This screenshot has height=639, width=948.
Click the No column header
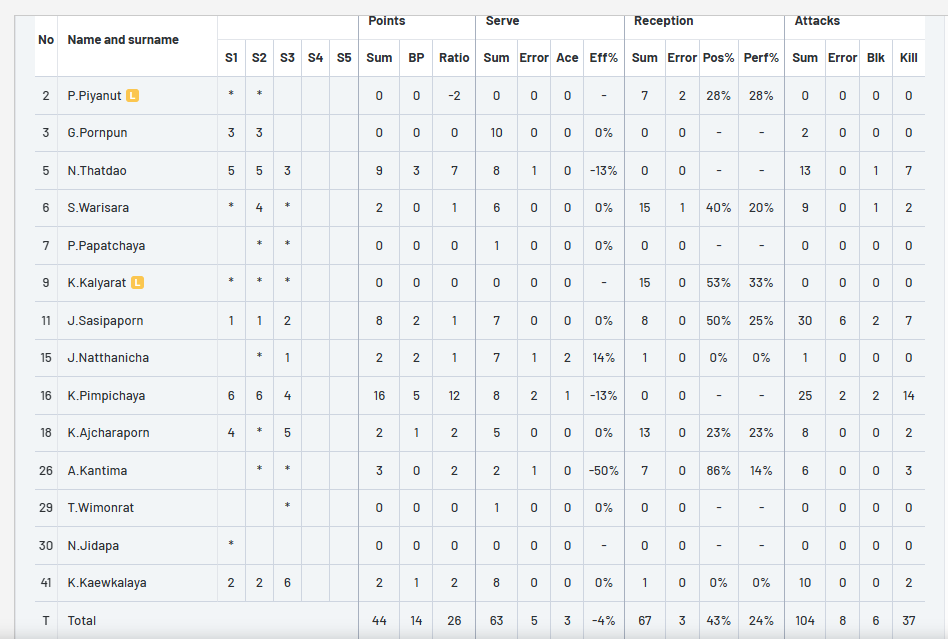coord(46,40)
